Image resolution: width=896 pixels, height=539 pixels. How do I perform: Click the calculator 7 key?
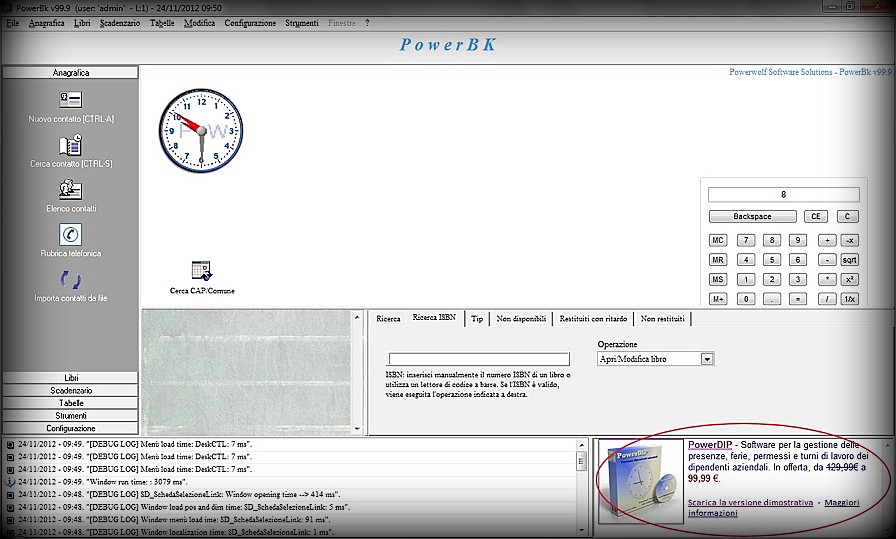click(x=746, y=241)
